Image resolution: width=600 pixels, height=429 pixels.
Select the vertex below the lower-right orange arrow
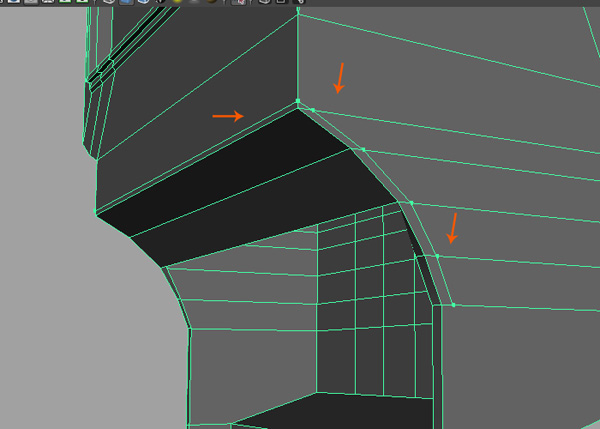[x=437, y=256]
